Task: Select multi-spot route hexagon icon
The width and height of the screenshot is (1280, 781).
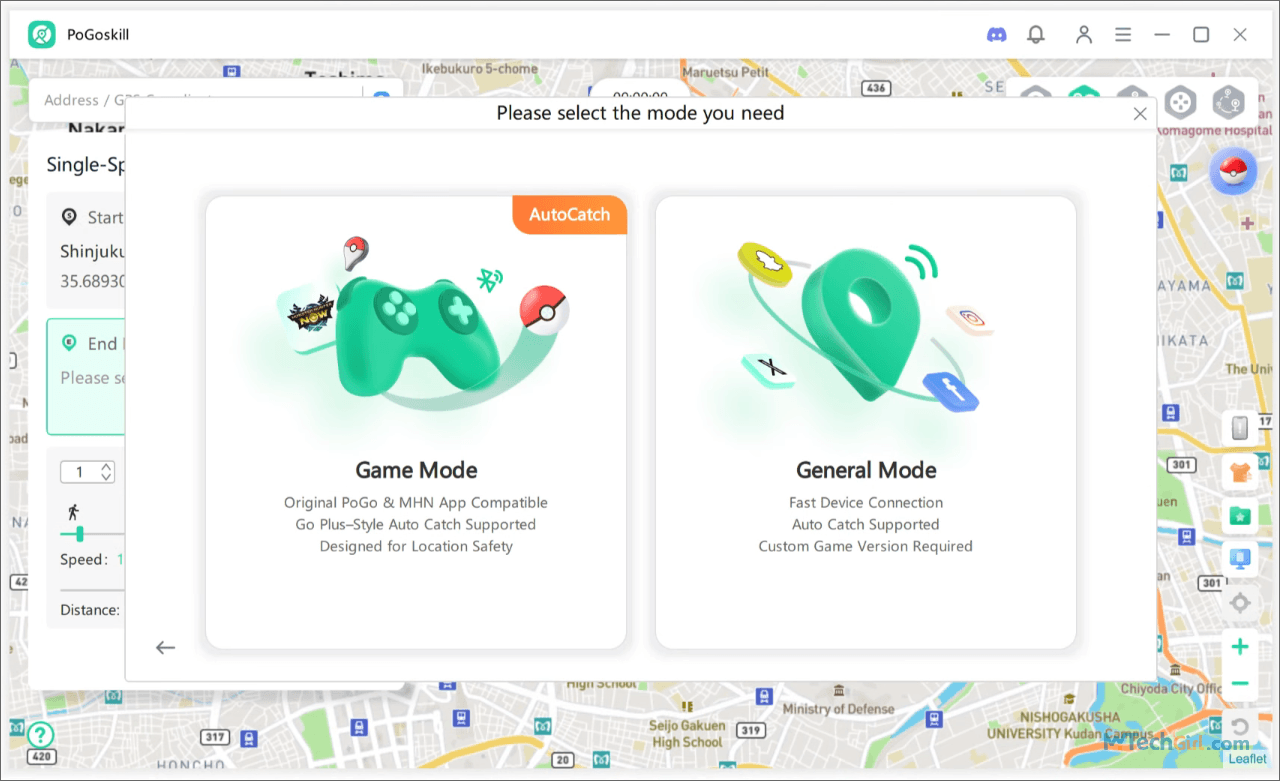Action: pos(1228,101)
